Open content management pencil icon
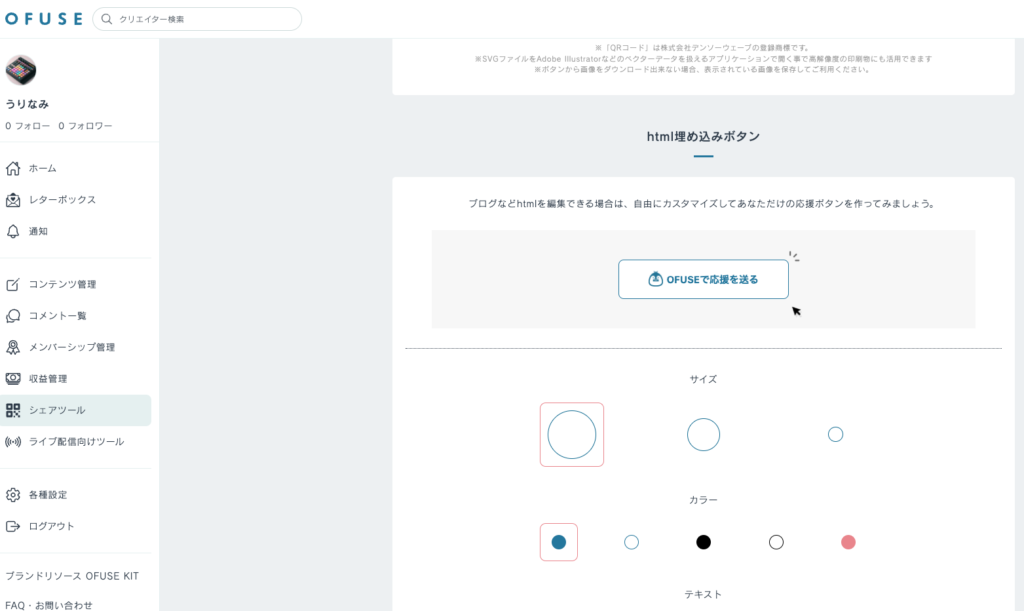This screenshot has height=611, width=1024. coord(13,284)
